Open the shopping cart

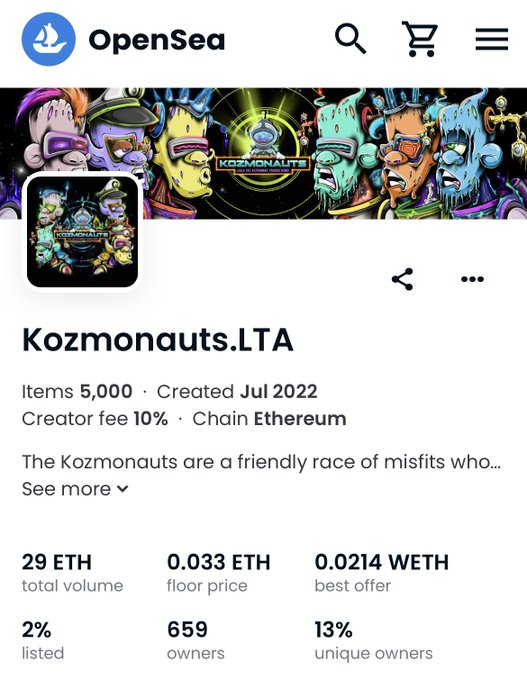tap(420, 39)
